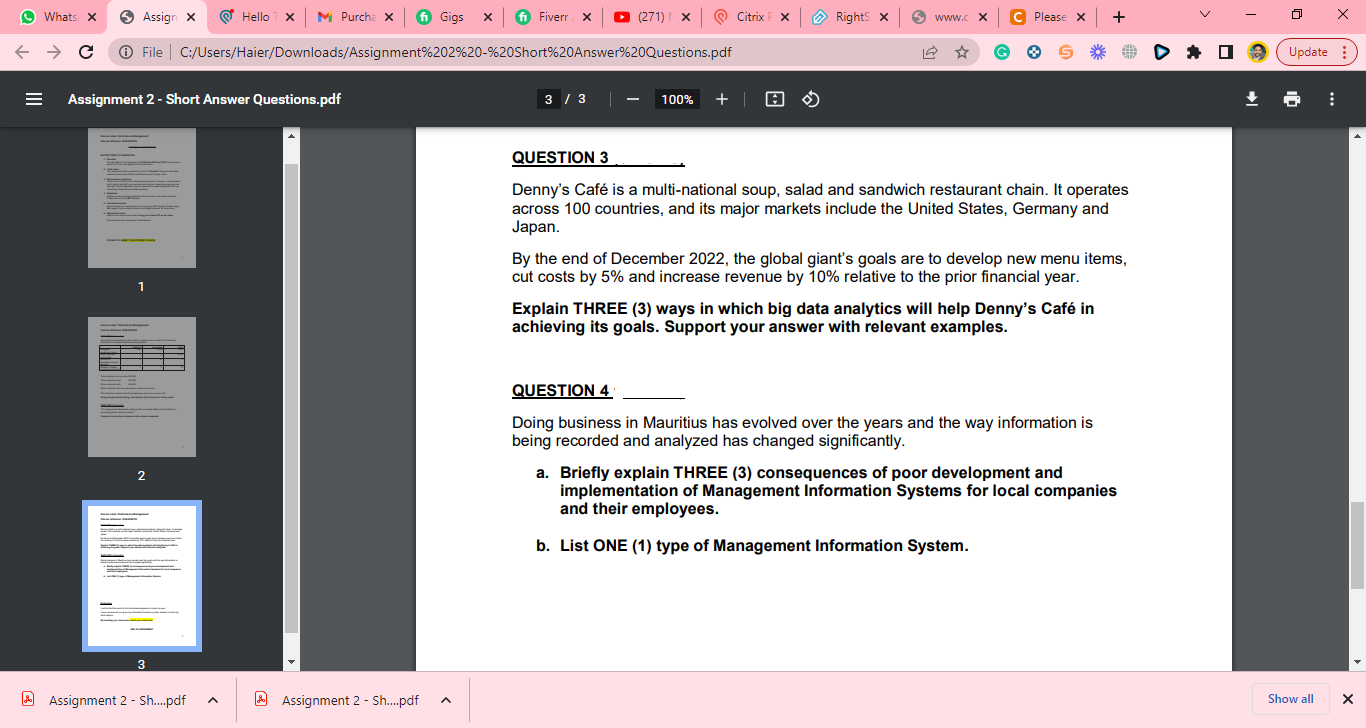Expand options for second downloaded PDF

coord(446,700)
